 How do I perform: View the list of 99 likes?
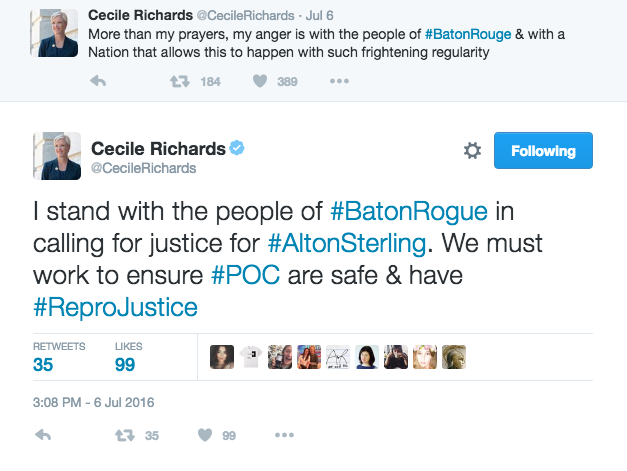(x=128, y=357)
